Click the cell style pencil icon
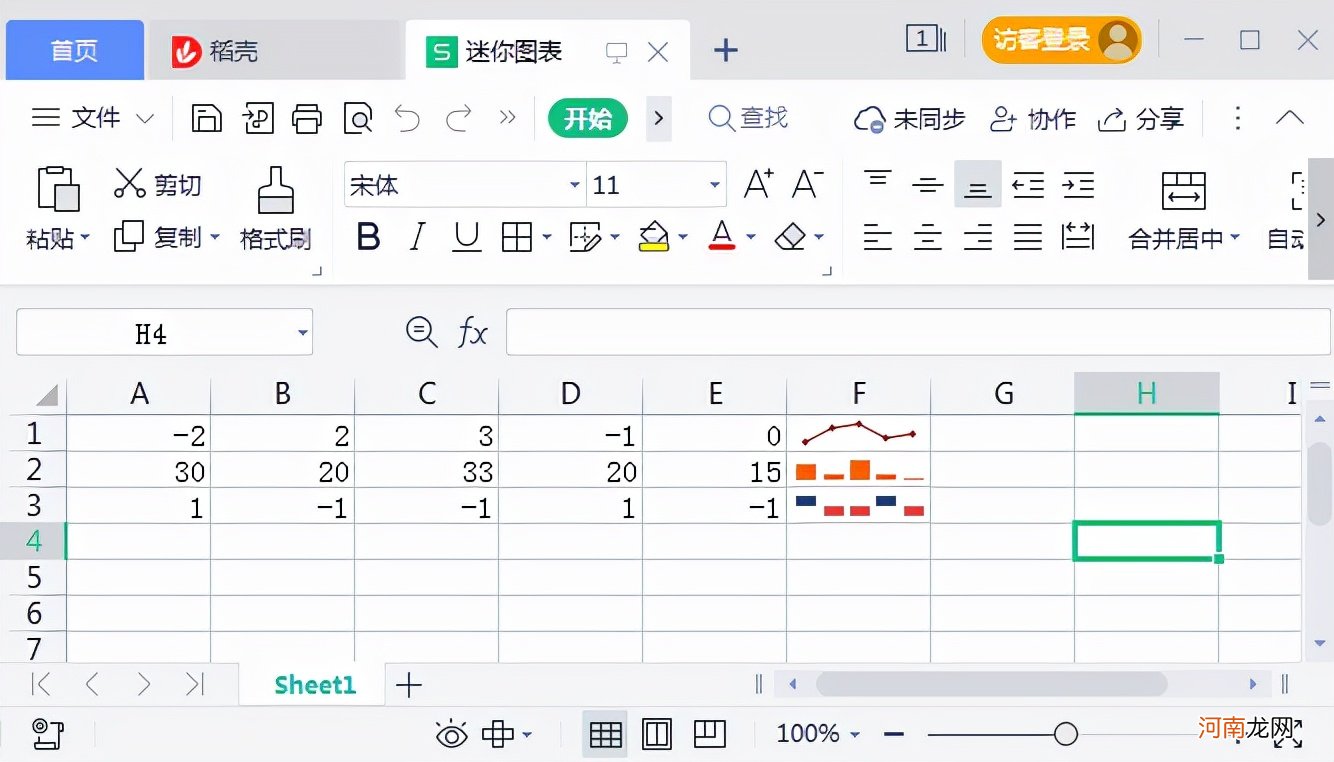 (x=585, y=237)
